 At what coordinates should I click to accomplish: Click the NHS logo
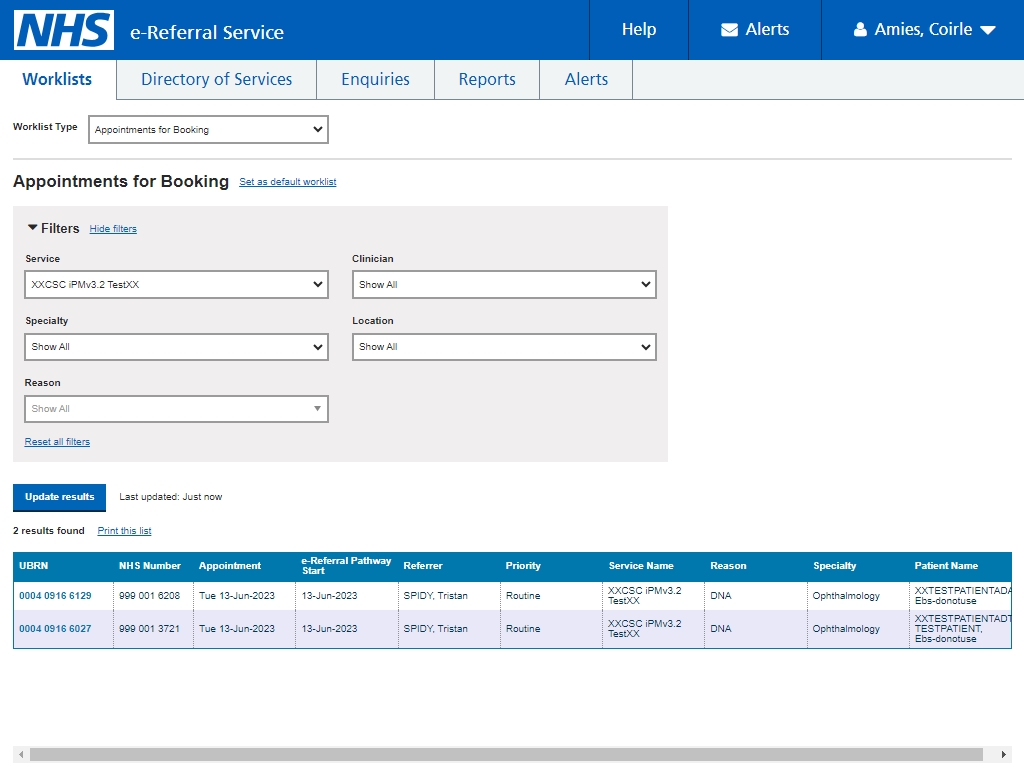[64, 30]
